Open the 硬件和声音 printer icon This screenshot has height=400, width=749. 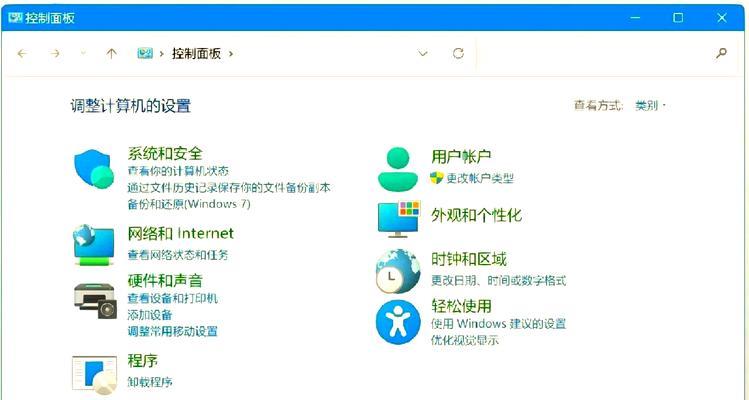96,301
